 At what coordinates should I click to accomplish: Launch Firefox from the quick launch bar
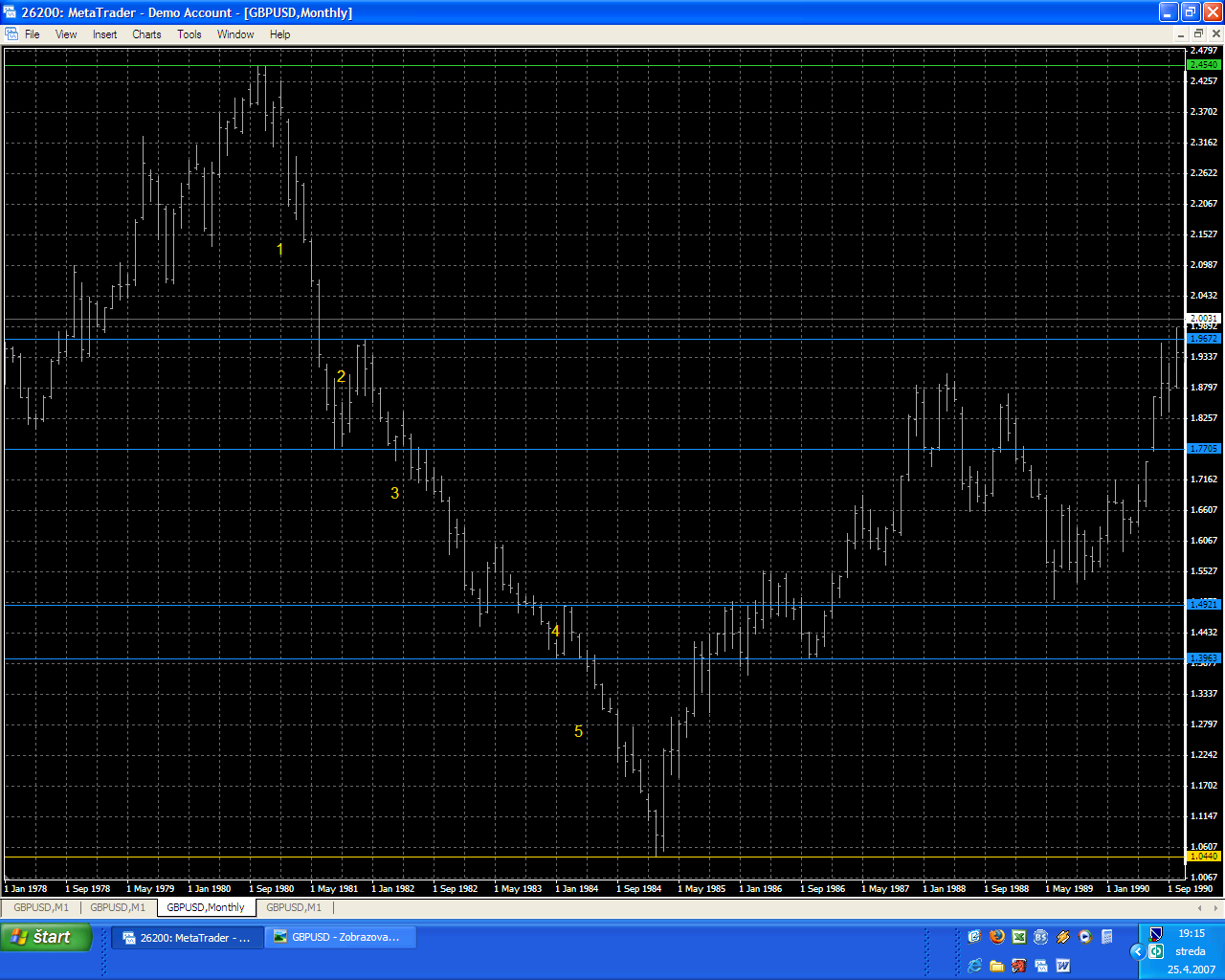997,937
